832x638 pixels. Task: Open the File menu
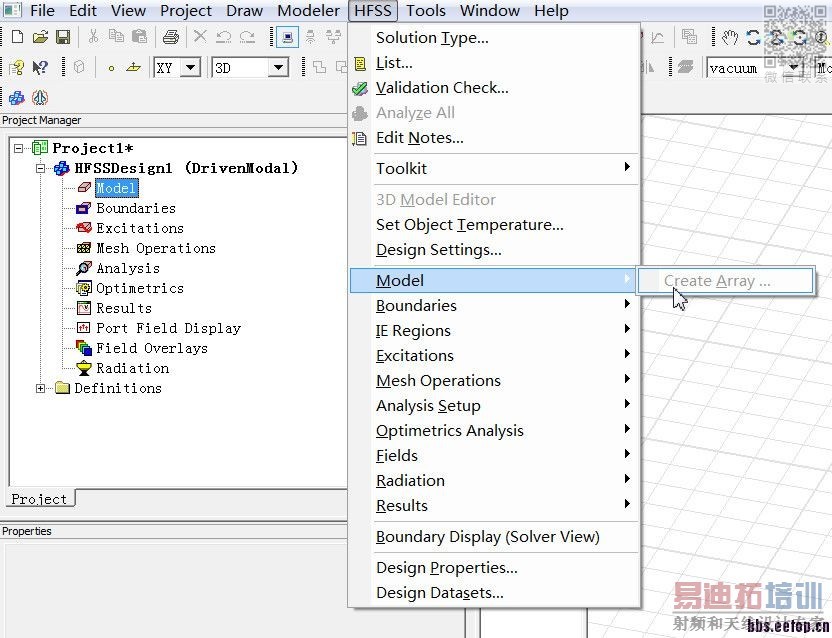coord(42,11)
